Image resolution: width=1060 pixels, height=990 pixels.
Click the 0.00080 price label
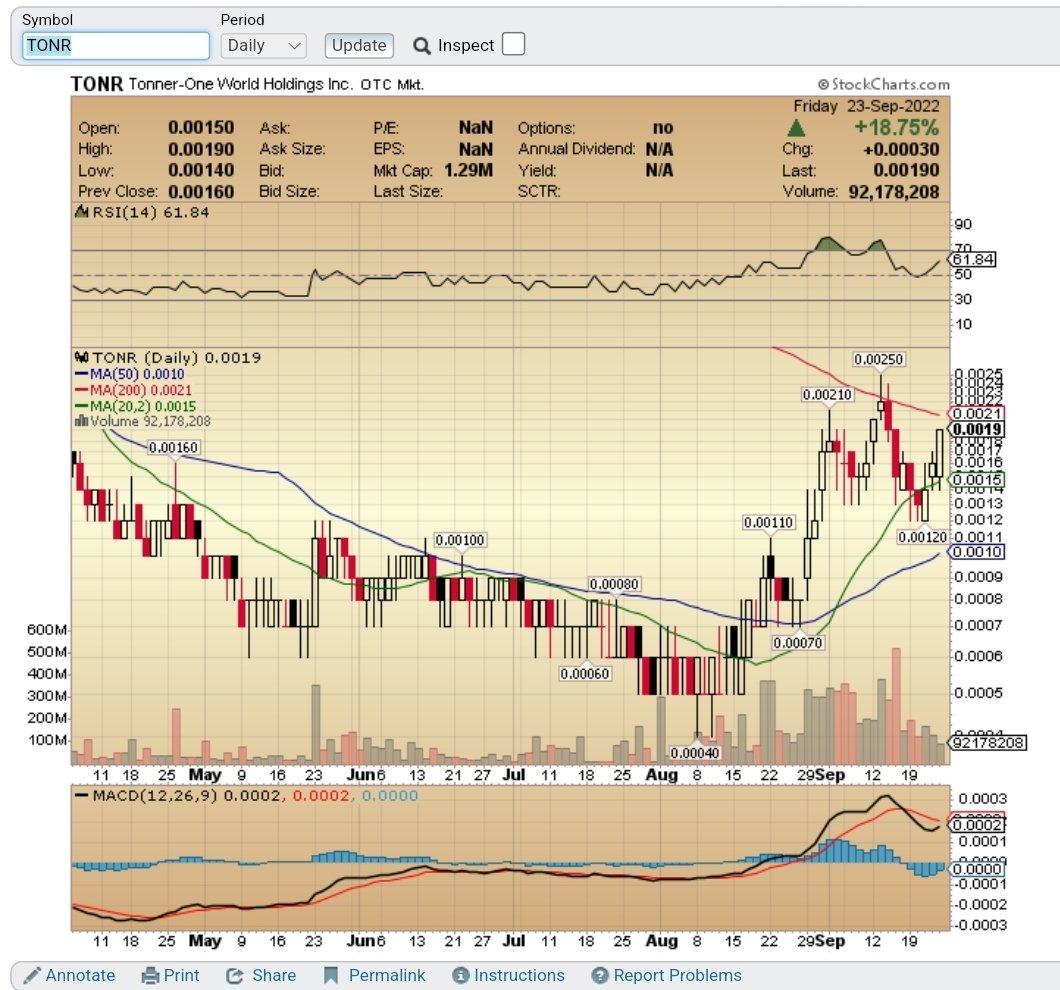pos(614,584)
